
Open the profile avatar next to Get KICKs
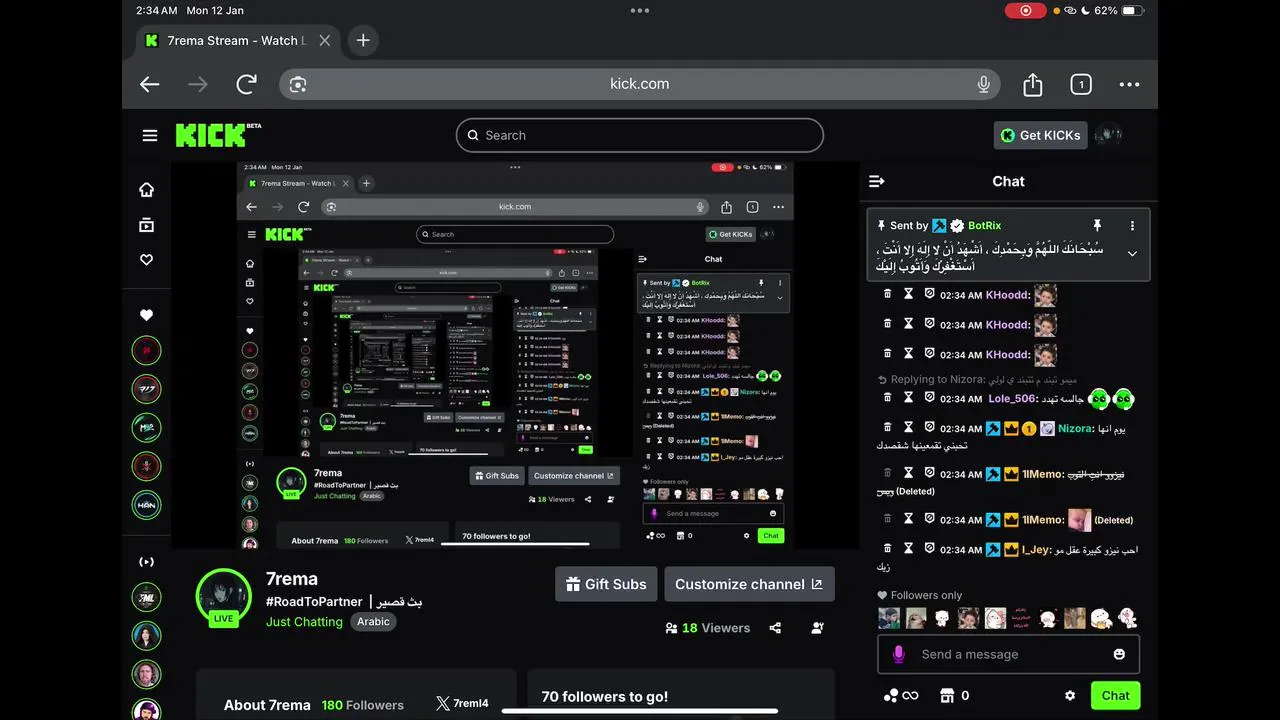pos(1108,135)
